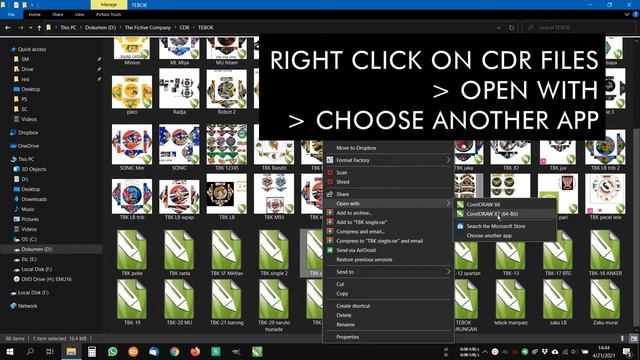The width and height of the screenshot is (640, 360).
Task: Select the TBK-20 MU file
Action: 179,302
